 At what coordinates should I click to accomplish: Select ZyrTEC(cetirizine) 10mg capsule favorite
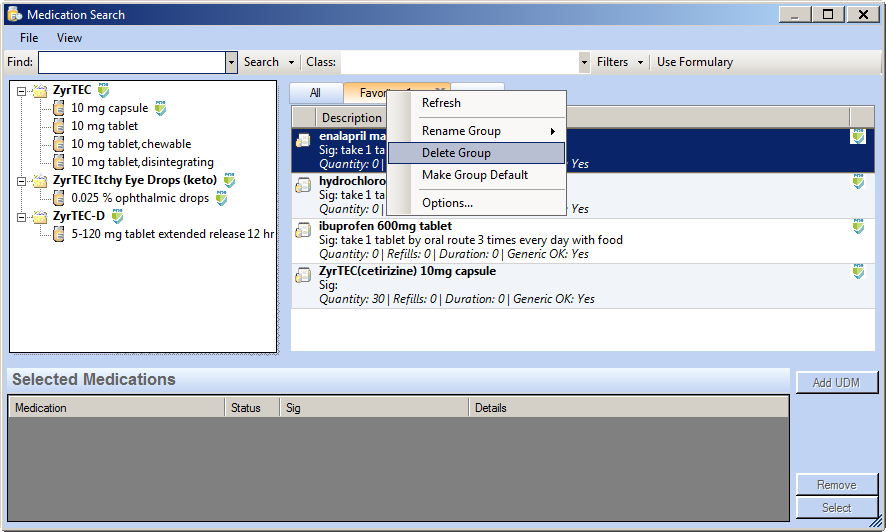click(x=583, y=286)
